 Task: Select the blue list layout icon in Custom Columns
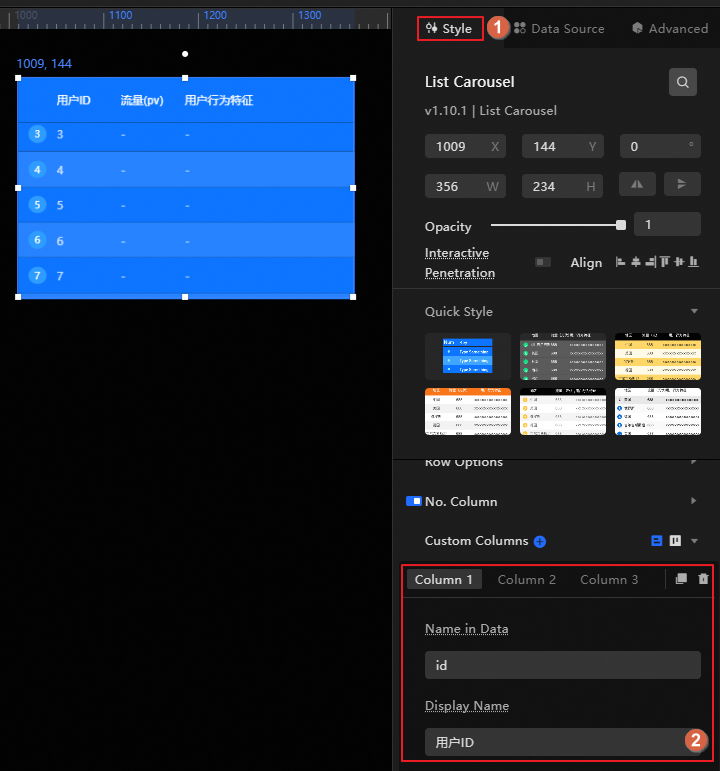coord(657,541)
